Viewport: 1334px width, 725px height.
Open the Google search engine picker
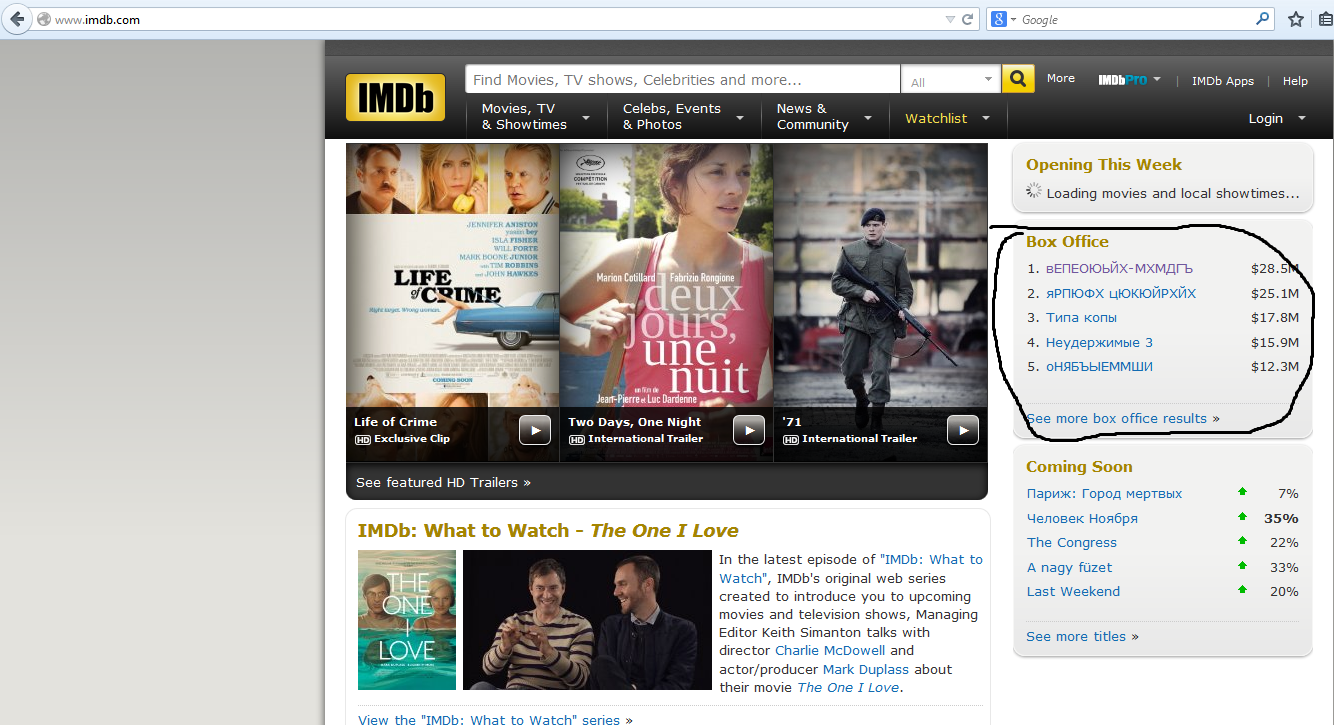(1001, 19)
